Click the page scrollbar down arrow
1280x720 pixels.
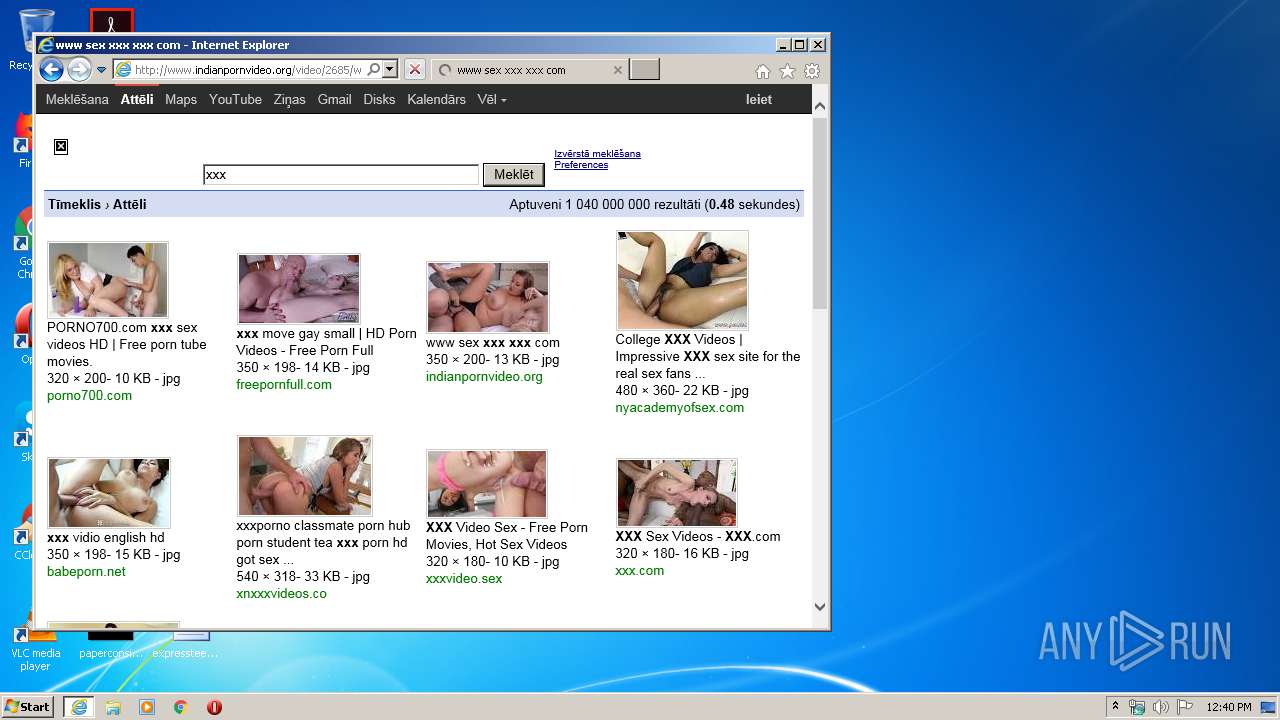pos(820,606)
